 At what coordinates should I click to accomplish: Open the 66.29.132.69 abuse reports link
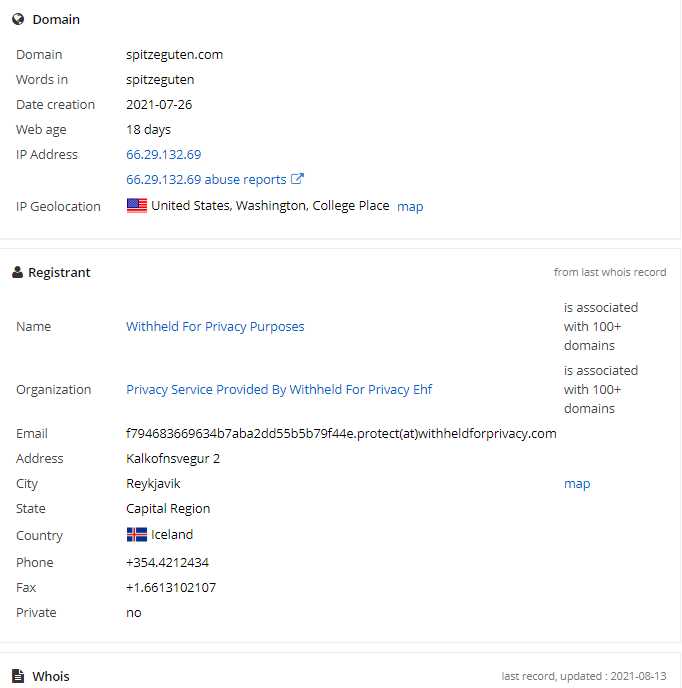[206, 179]
